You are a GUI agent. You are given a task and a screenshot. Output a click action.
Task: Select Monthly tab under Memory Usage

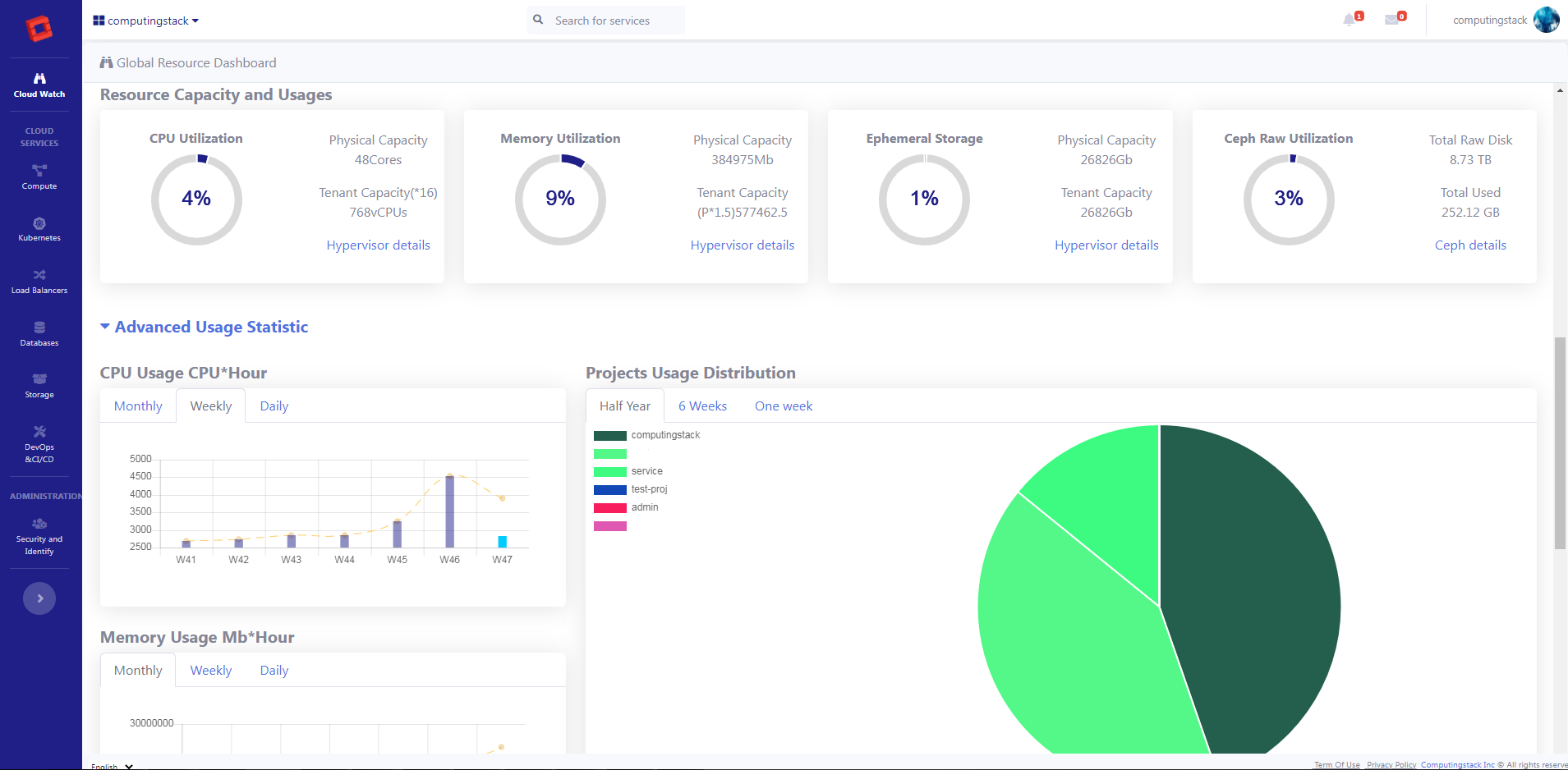(x=138, y=671)
